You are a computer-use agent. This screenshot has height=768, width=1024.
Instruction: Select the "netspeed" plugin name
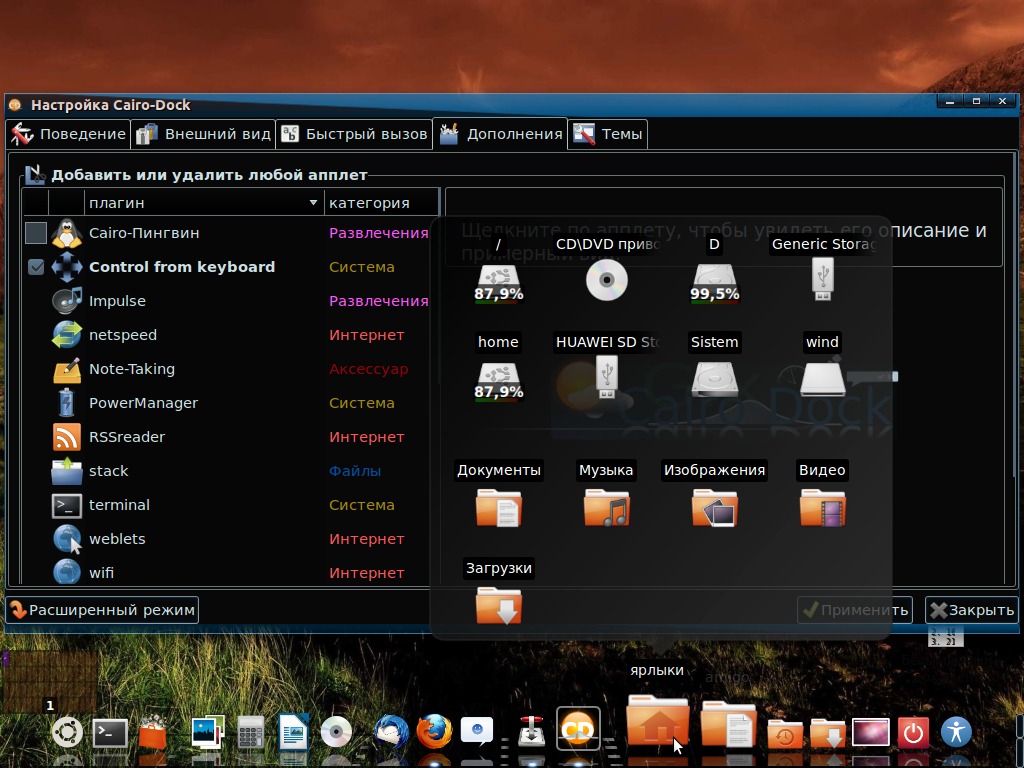[x=123, y=335]
